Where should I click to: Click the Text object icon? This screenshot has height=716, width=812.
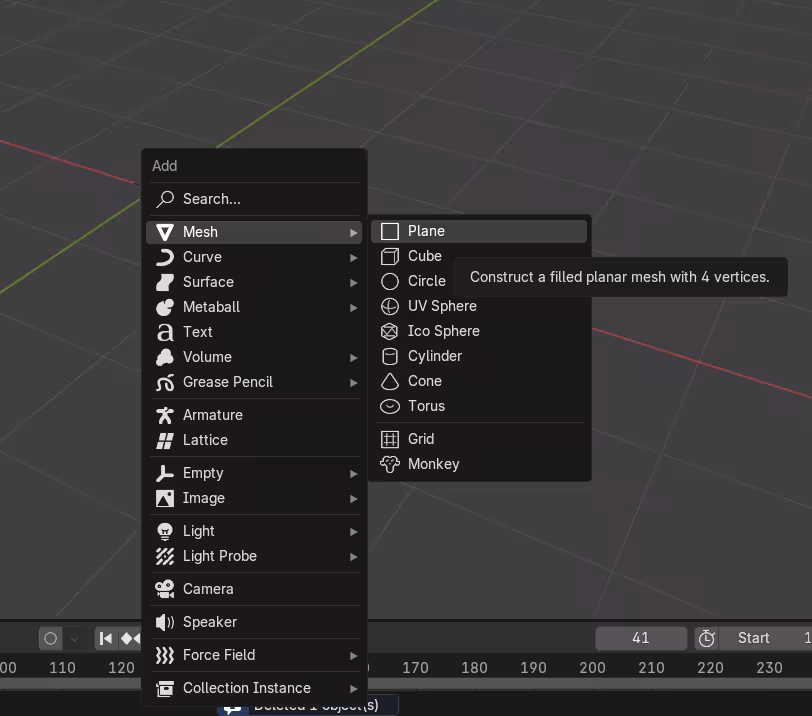pyautogui.click(x=165, y=332)
